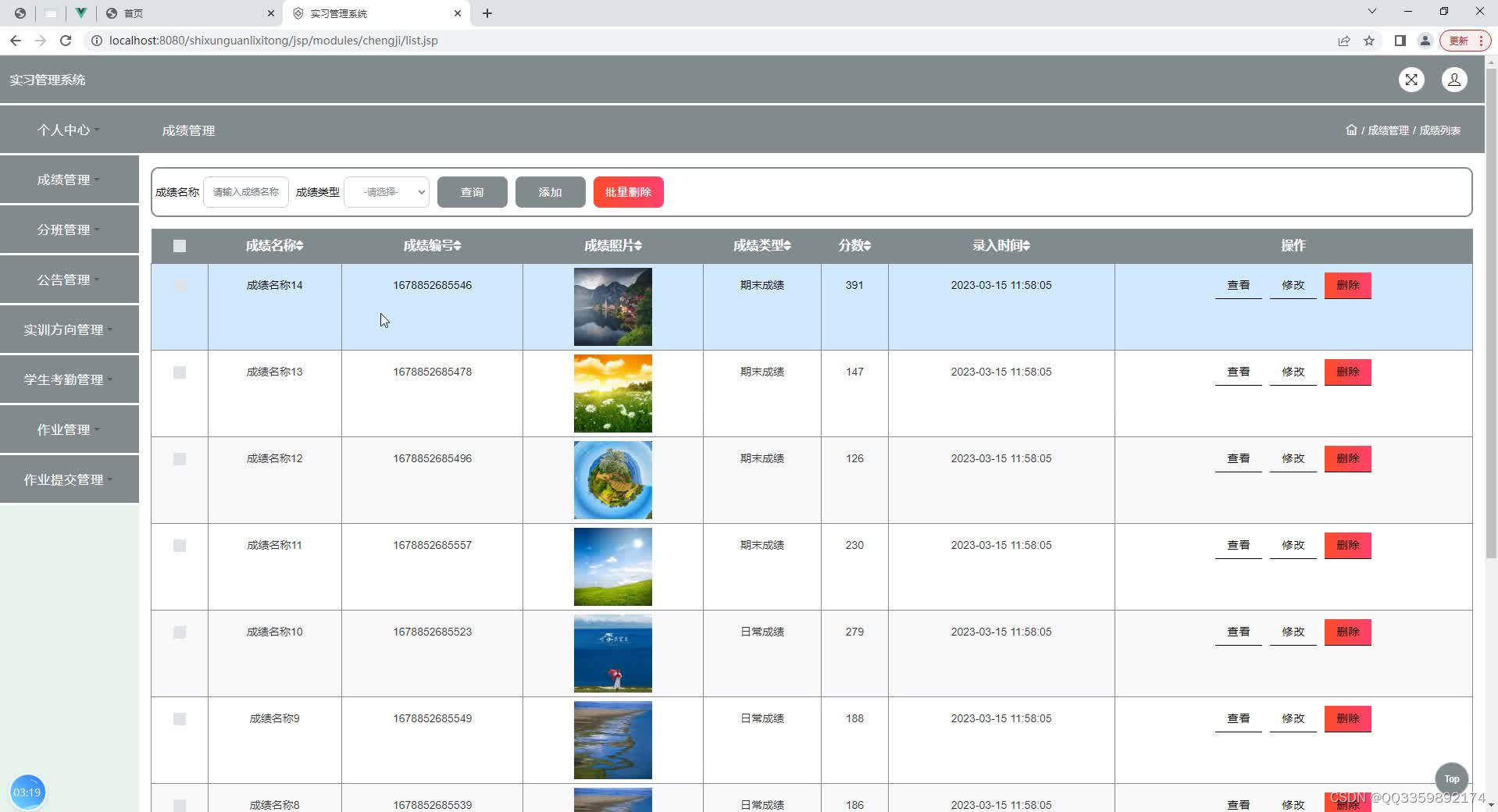Open the user profile icon
The image size is (1498, 812).
[x=1454, y=80]
